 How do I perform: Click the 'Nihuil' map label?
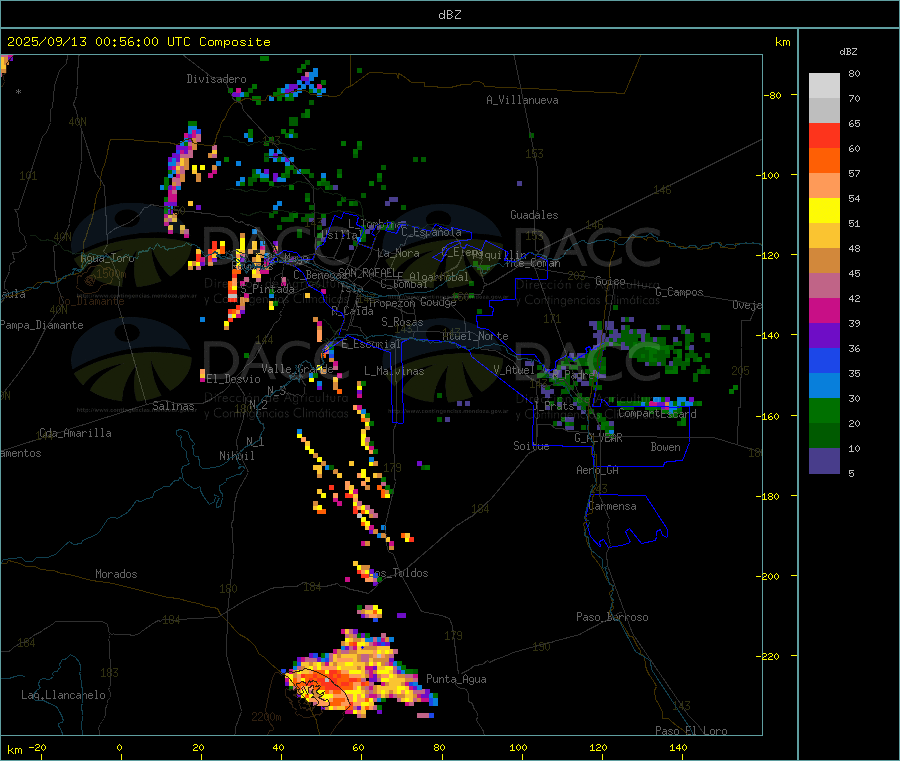coord(236,456)
